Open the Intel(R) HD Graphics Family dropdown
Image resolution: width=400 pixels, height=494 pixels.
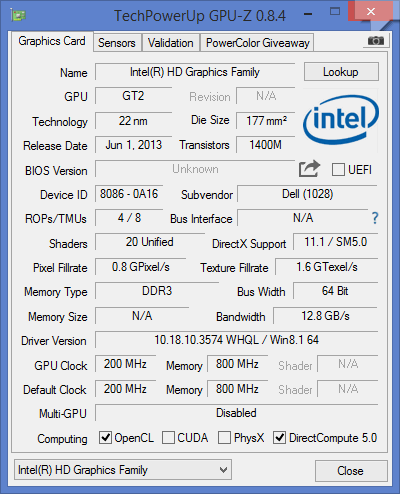point(123,470)
